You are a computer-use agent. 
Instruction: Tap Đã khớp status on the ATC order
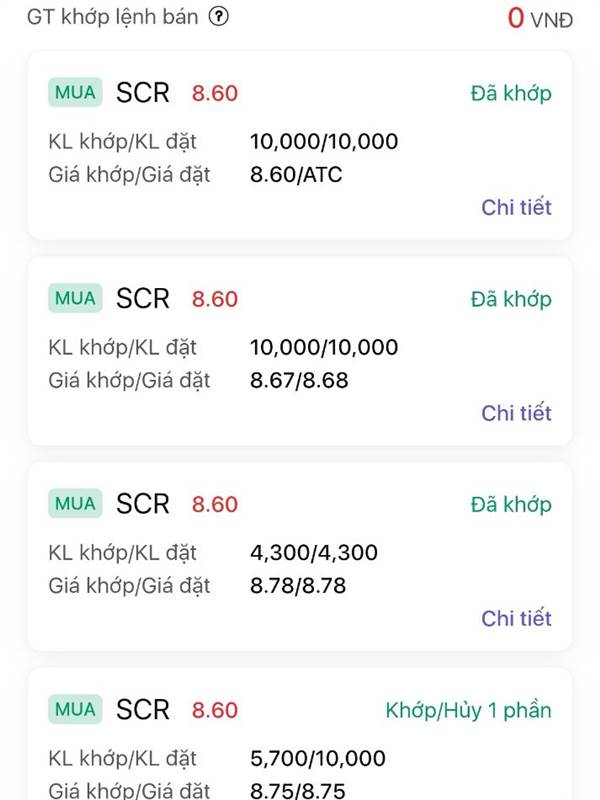click(511, 93)
